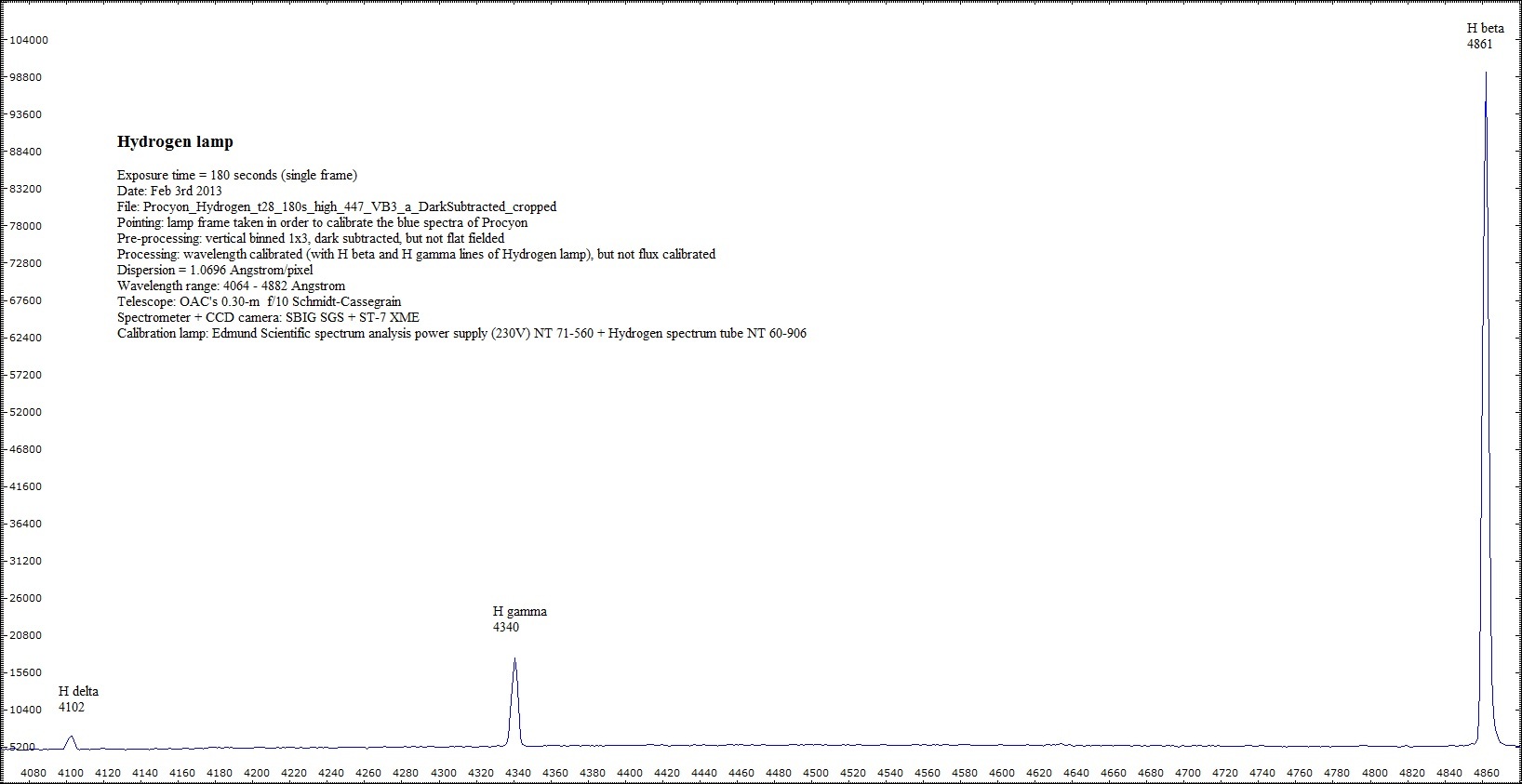
Task: Click the x-axis tick label 4100
Action: click(71, 773)
